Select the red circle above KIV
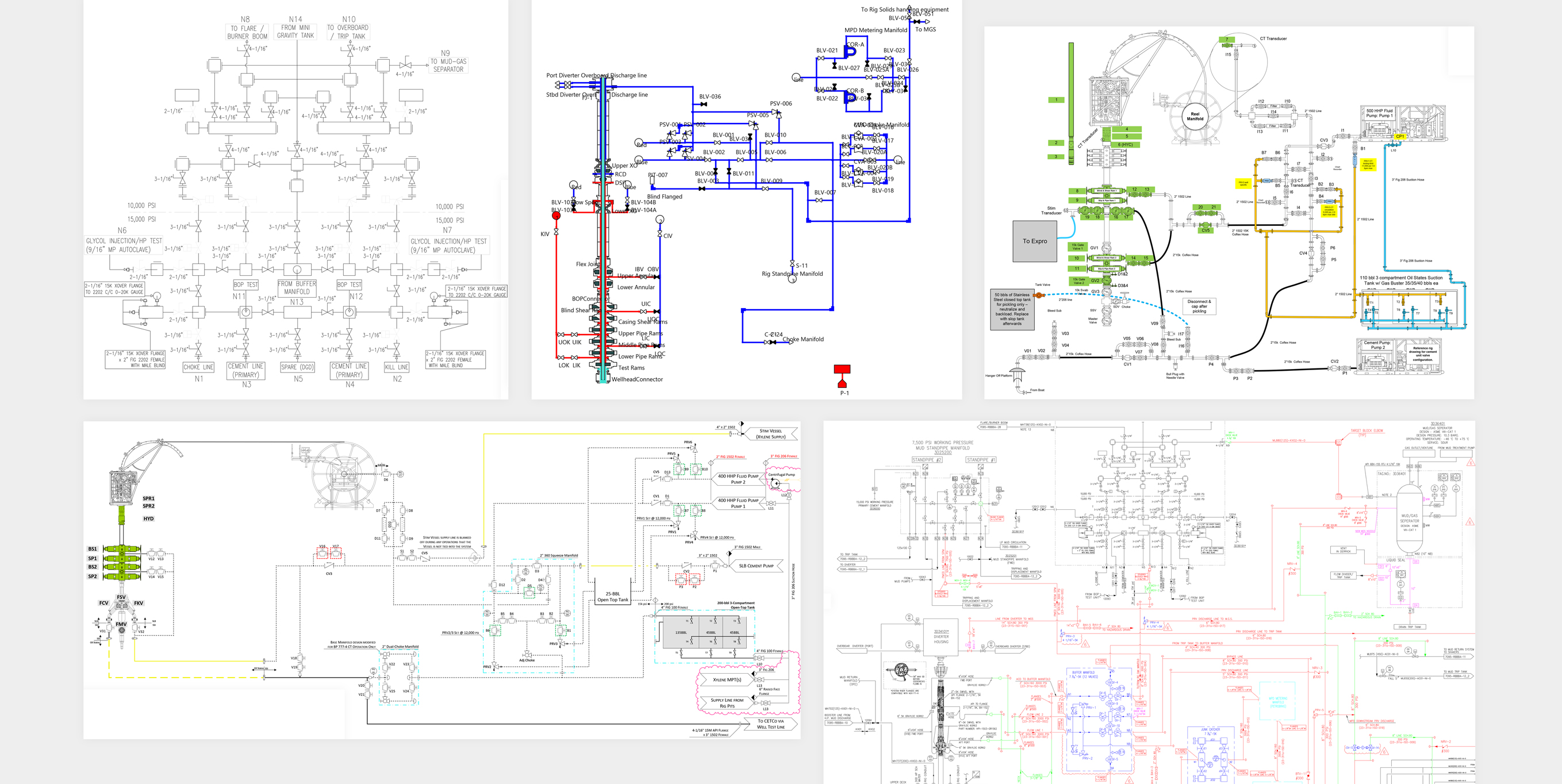Image resolution: width=1562 pixels, height=784 pixels. click(x=556, y=215)
